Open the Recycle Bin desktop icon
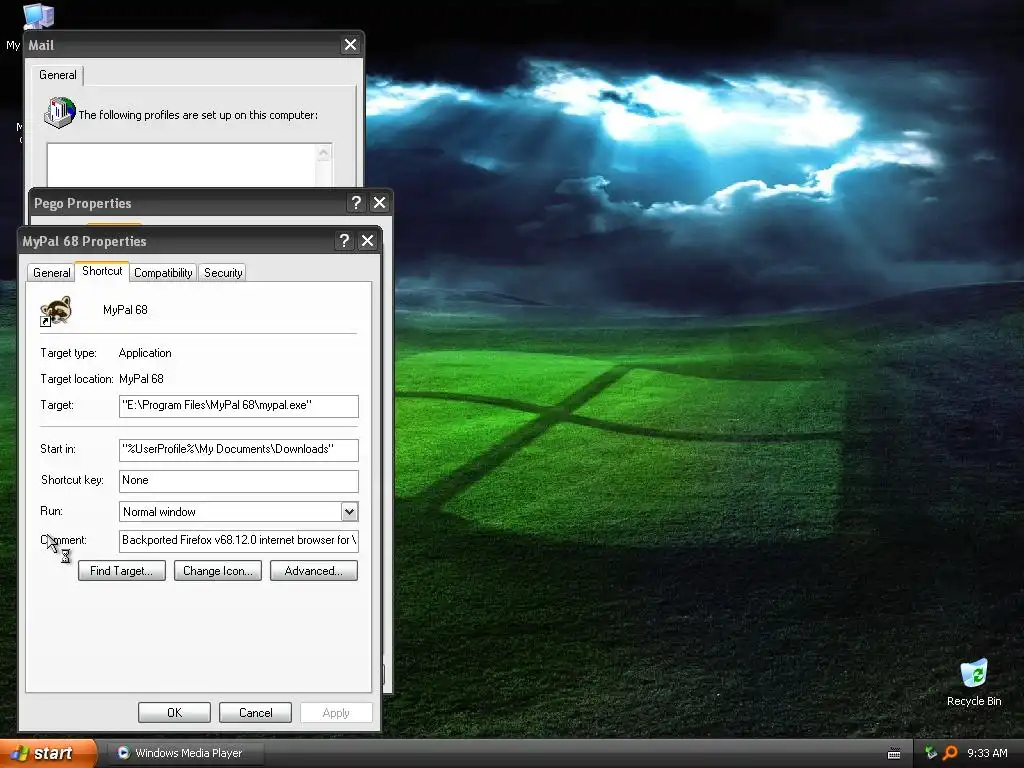Image resolution: width=1024 pixels, height=768 pixels. pyautogui.click(x=974, y=683)
